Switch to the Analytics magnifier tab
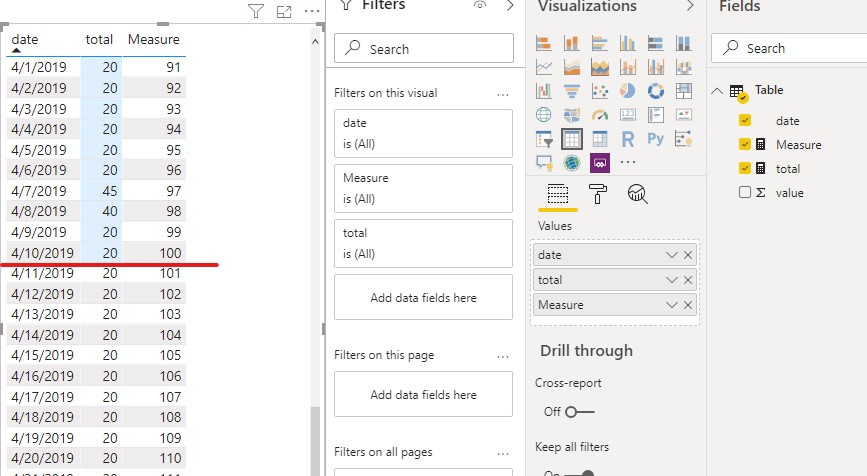Viewport: 867px width, 476px height. [x=638, y=194]
